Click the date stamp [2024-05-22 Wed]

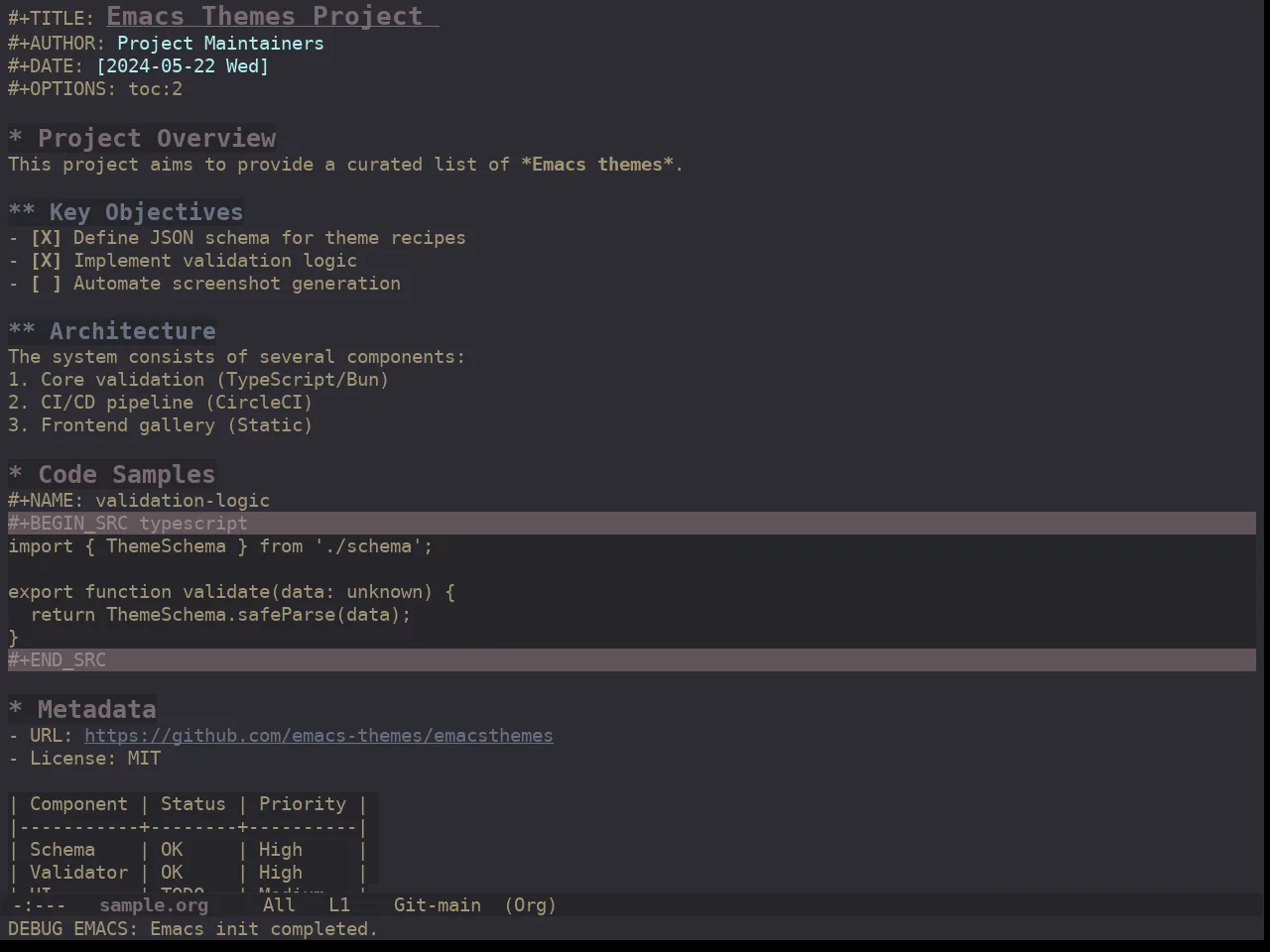(183, 66)
